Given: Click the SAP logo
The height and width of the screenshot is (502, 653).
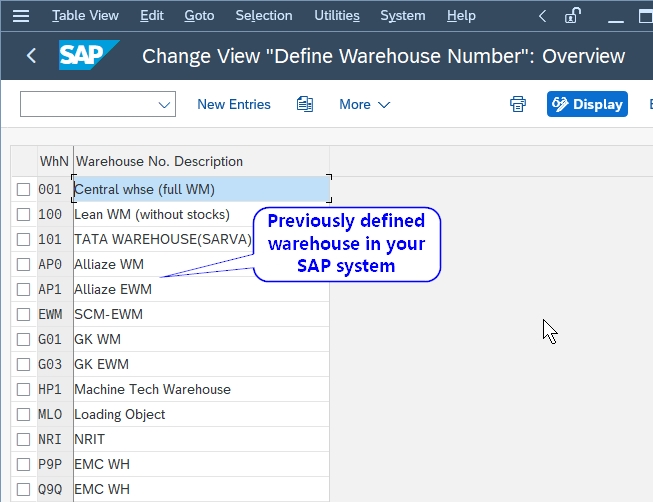Looking at the screenshot, I should [x=89, y=55].
